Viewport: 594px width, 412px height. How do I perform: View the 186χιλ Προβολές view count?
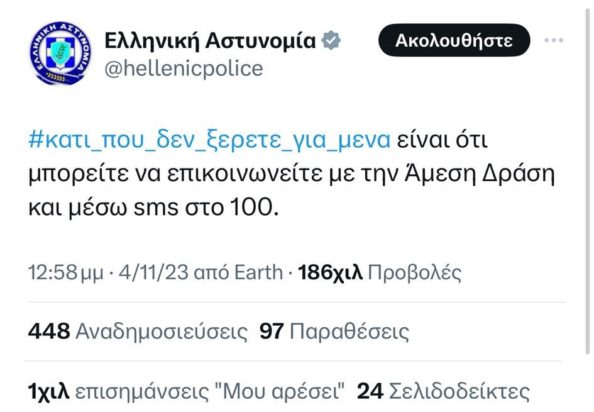point(380,272)
